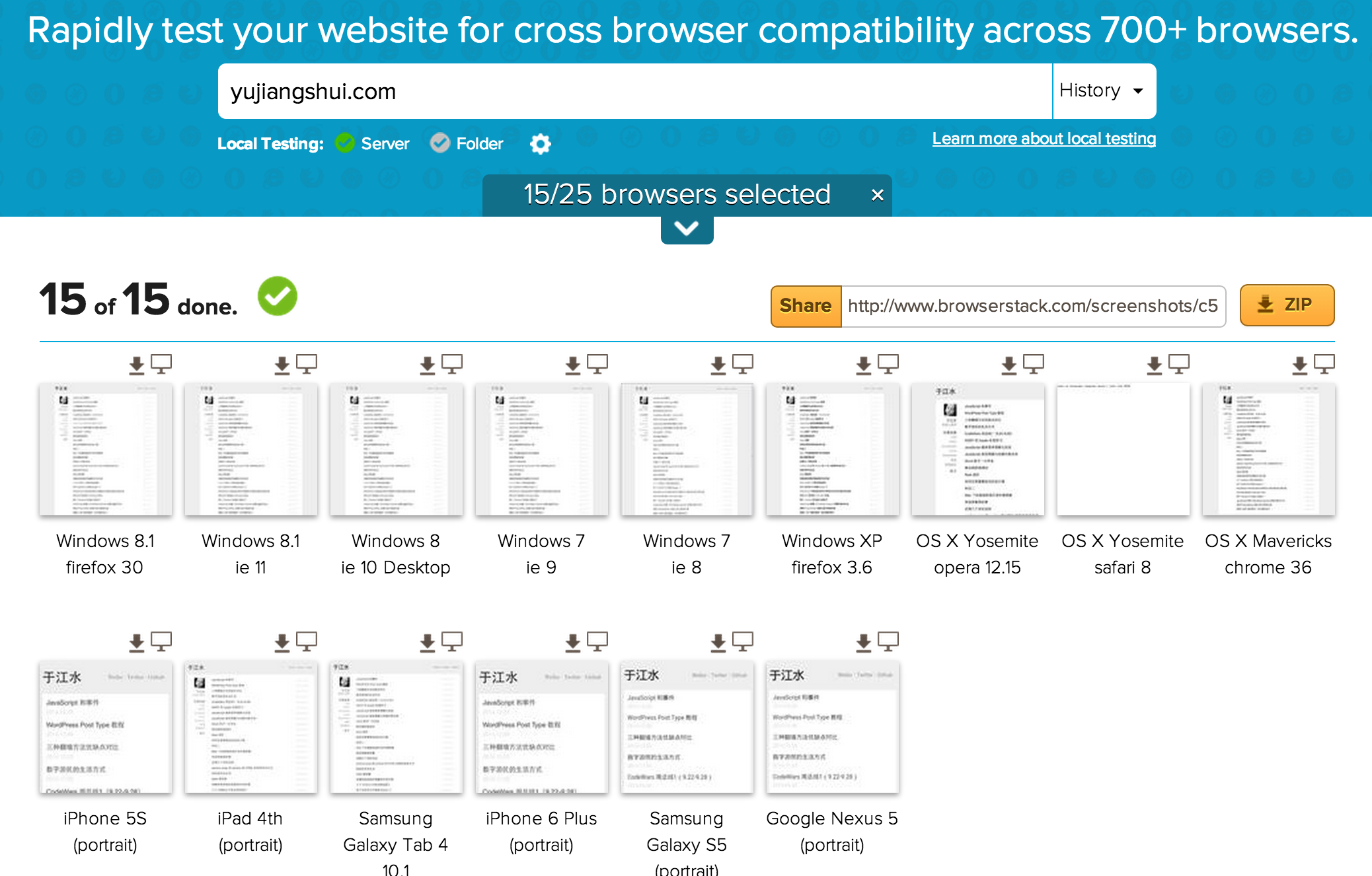
Task: Open live view for Windows 8.1 firefox 30
Action: pyautogui.click(x=161, y=364)
